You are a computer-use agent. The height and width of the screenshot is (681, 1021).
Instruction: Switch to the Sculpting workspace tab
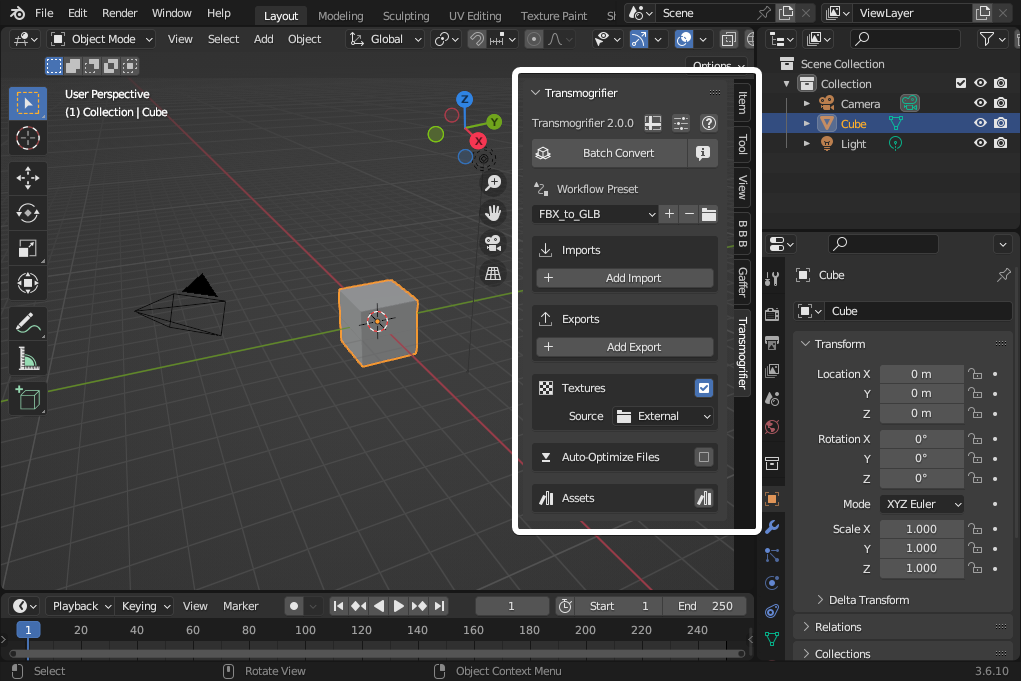tap(405, 16)
